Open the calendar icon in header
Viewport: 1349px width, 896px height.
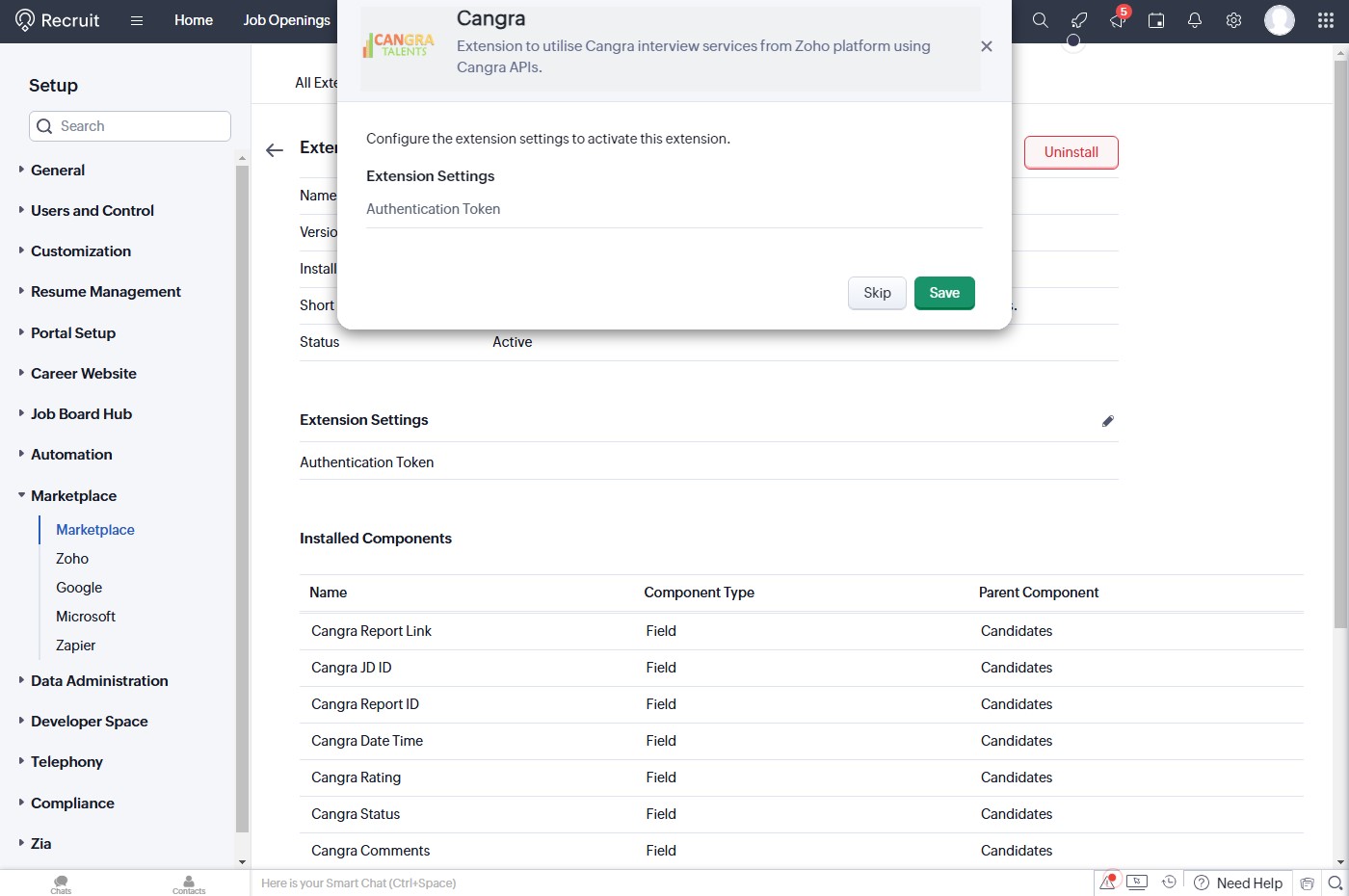(1156, 20)
